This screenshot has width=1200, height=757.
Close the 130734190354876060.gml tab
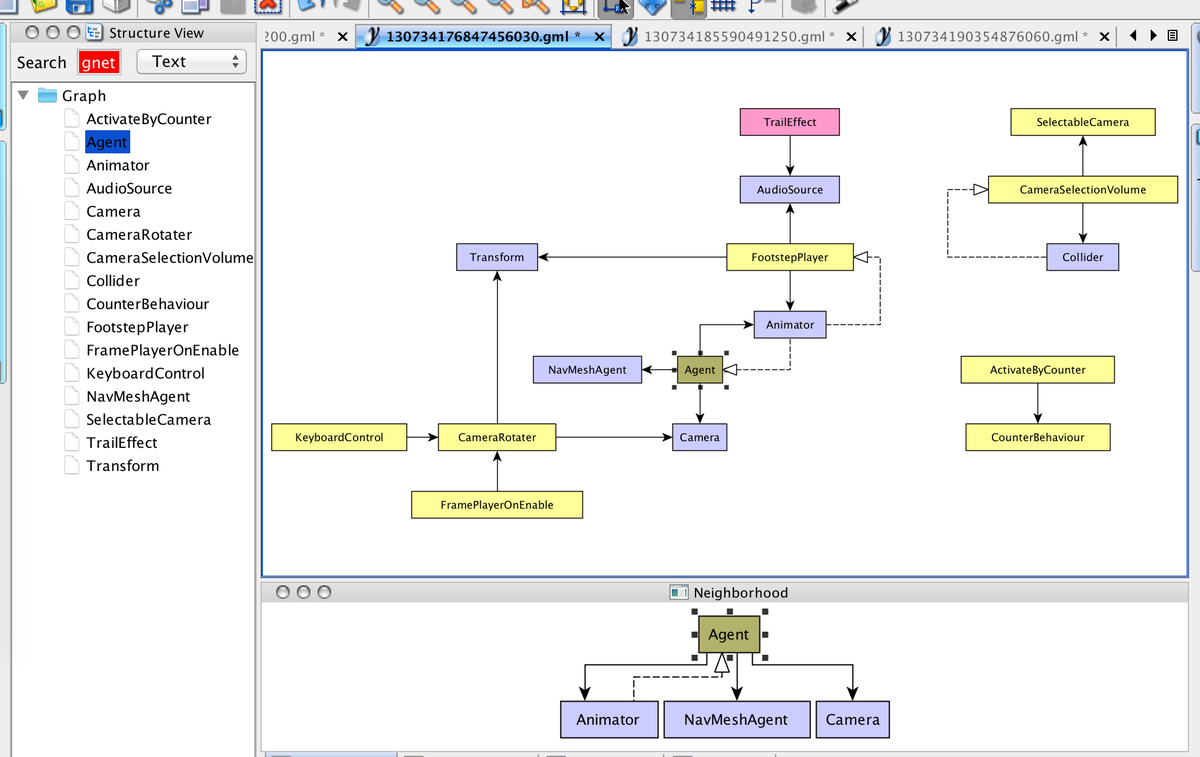click(x=1104, y=37)
